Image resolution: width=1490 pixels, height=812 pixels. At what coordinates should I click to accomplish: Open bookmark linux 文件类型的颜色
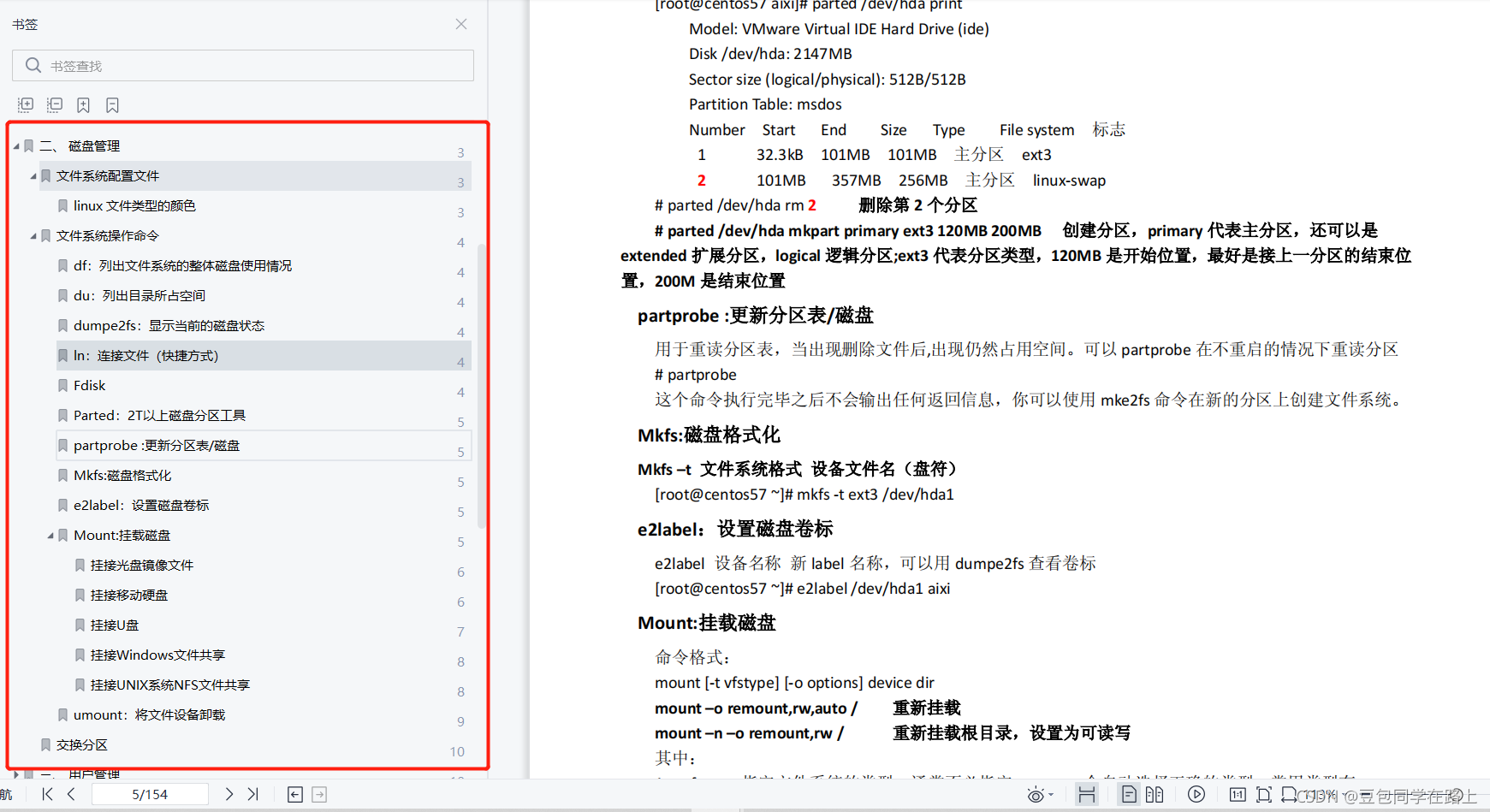pos(134,206)
